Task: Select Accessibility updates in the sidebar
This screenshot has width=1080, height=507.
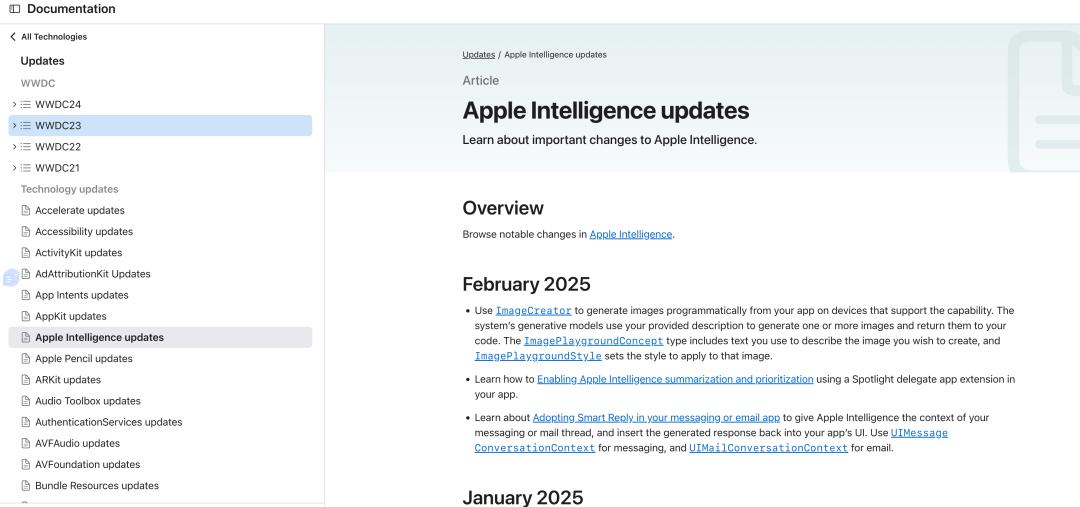Action: [x=84, y=232]
